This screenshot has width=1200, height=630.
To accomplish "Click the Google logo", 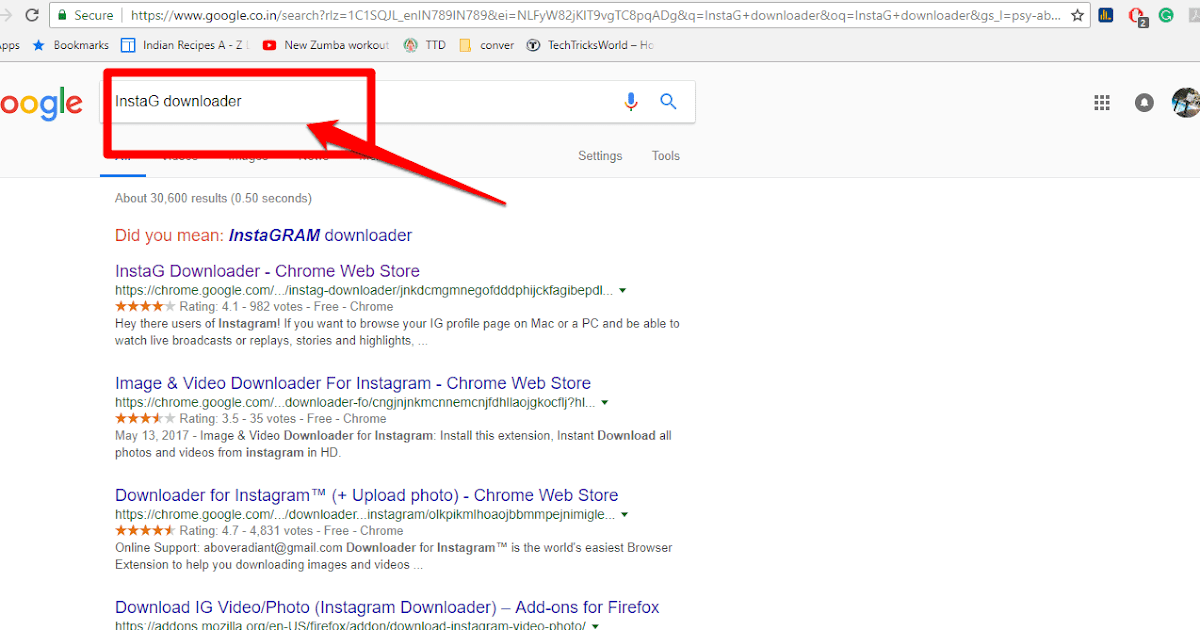I will coord(40,104).
